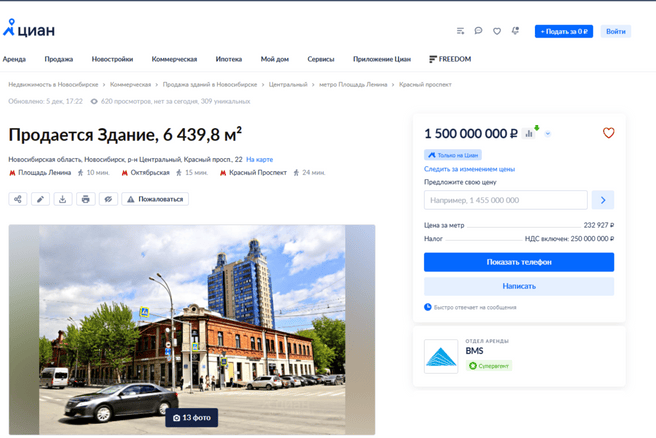Click the add note pencil icon
Image resolution: width=656 pixels, height=438 pixels.
(x=40, y=199)
